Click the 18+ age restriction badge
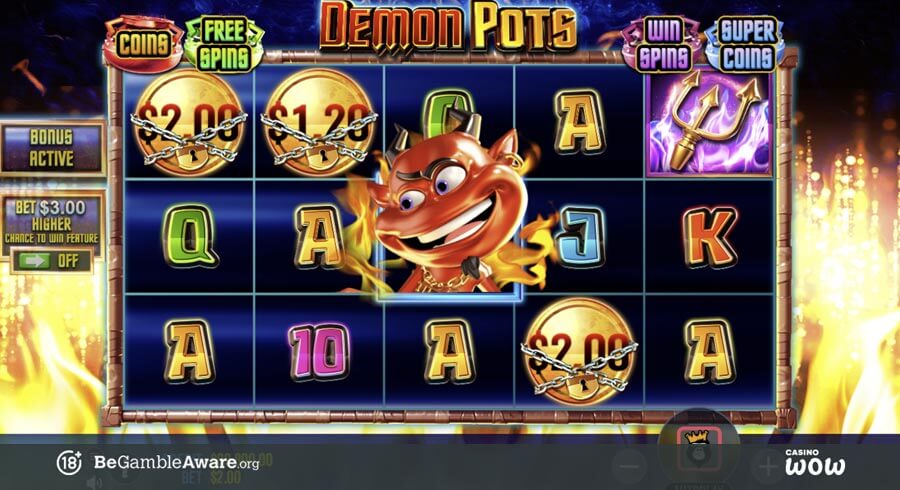900x490 pixels. [68, 462]
